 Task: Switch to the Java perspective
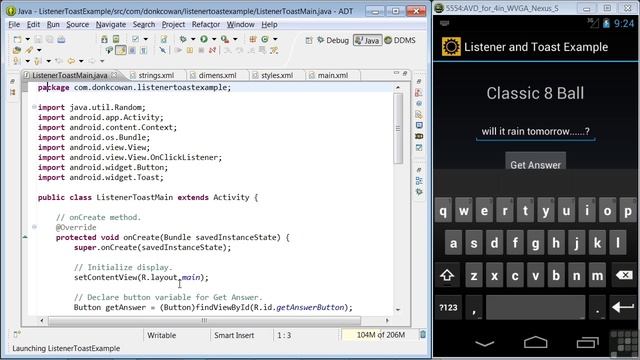click(x=367, y=40)
